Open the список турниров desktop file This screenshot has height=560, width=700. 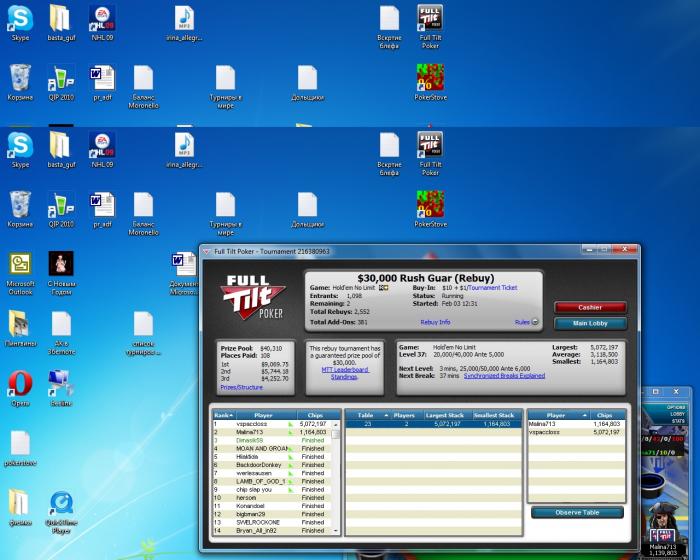coord(143,333)
